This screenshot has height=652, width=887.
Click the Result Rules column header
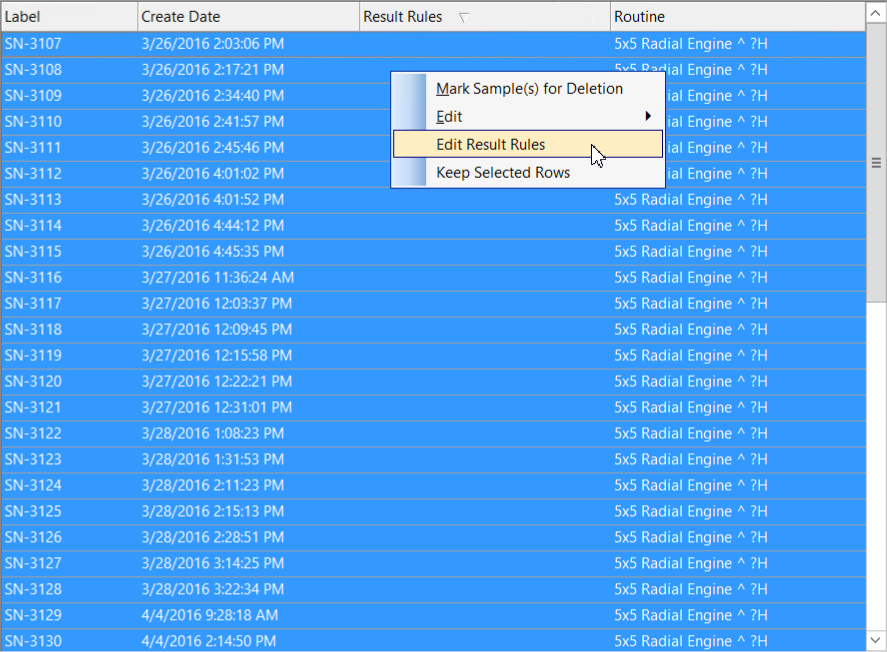403,17
